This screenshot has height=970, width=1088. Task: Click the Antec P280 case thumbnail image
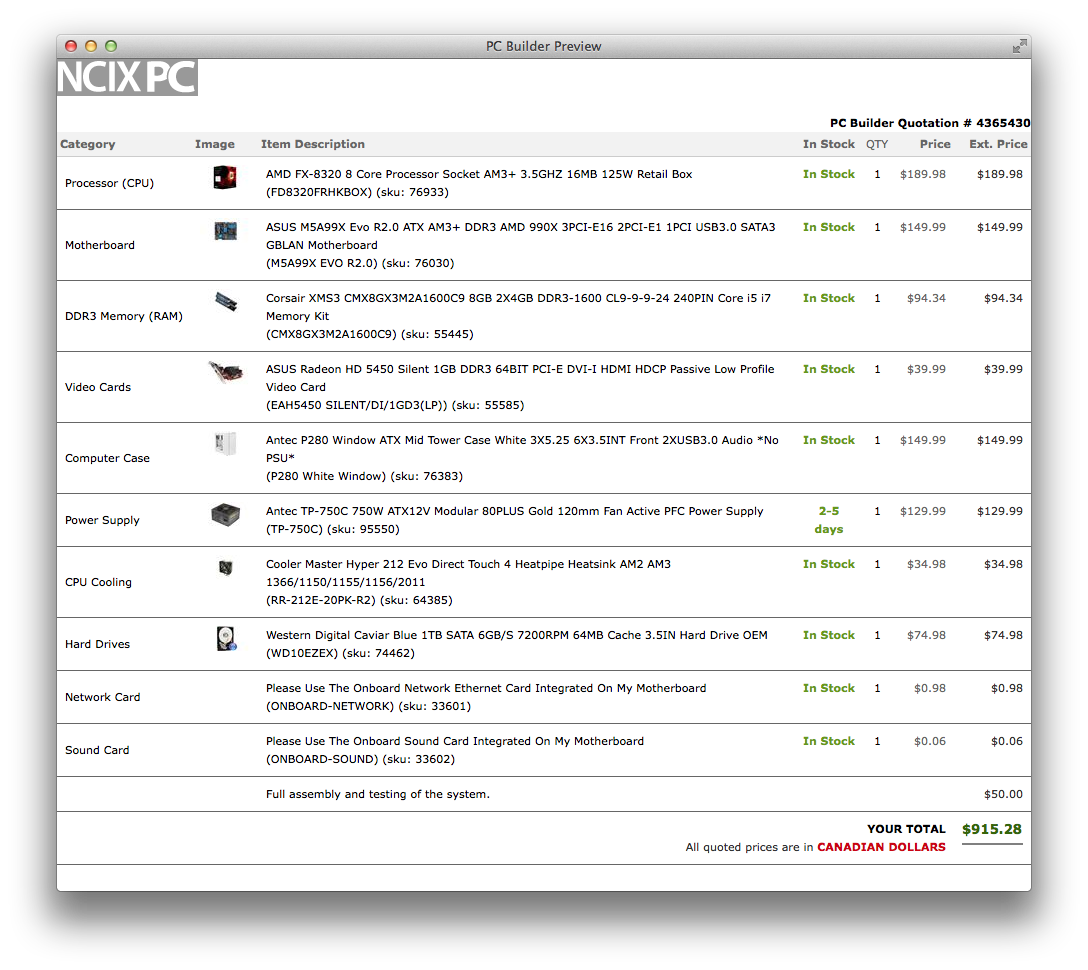[x=226, y=443]
